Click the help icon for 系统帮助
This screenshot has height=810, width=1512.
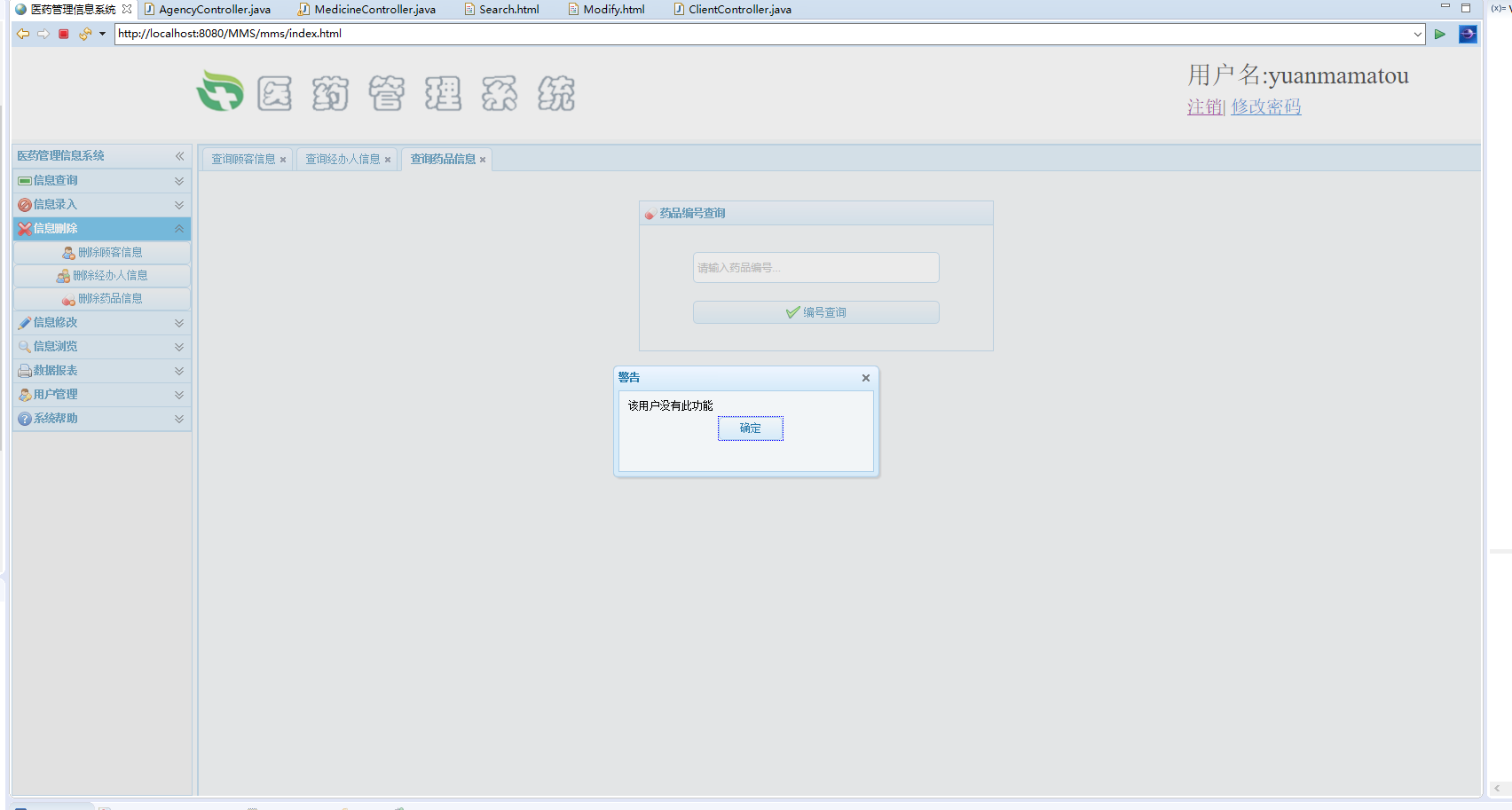[x=25, y=419]
